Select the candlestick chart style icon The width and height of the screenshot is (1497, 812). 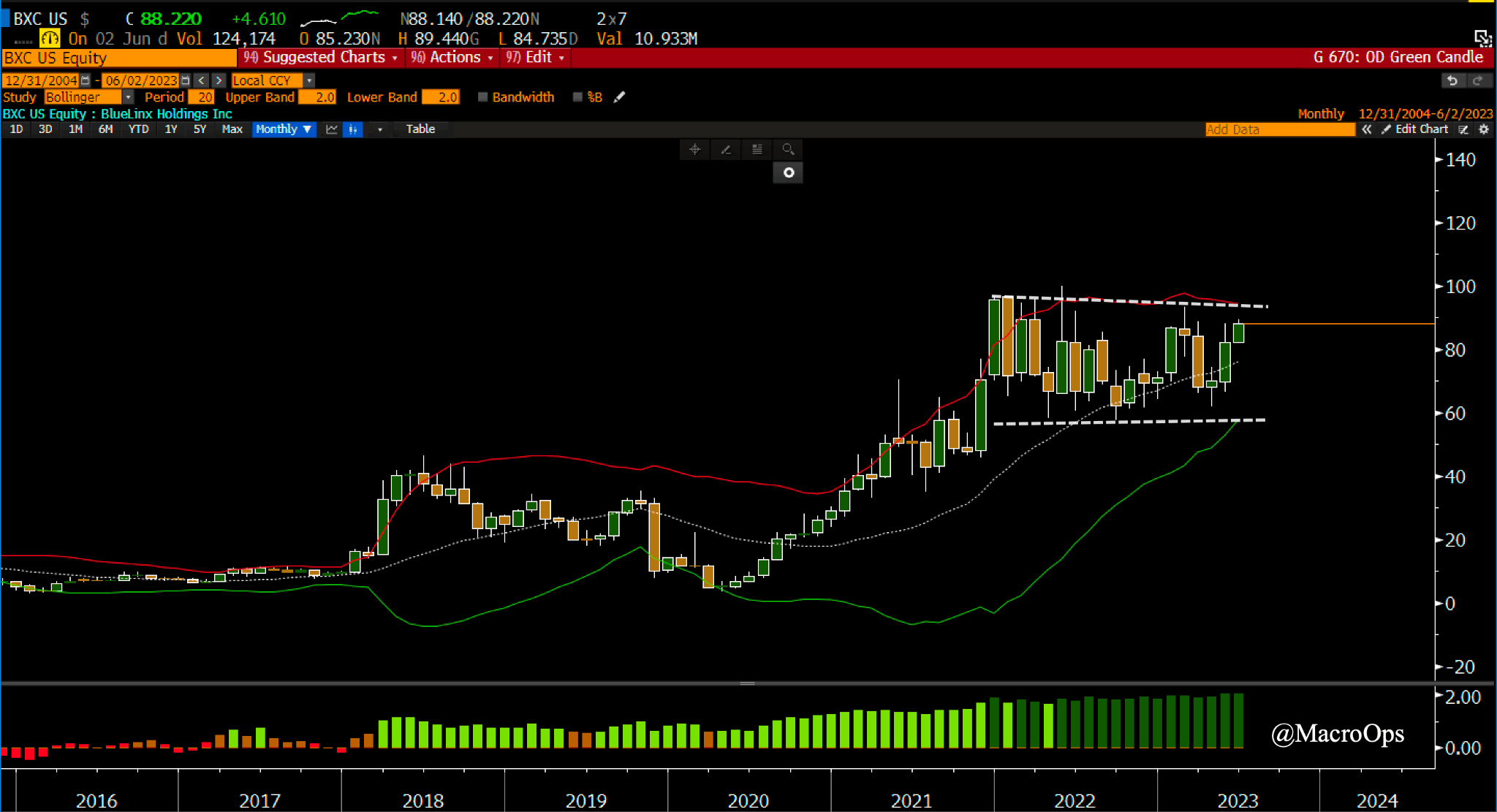click(x=353, y=129)
